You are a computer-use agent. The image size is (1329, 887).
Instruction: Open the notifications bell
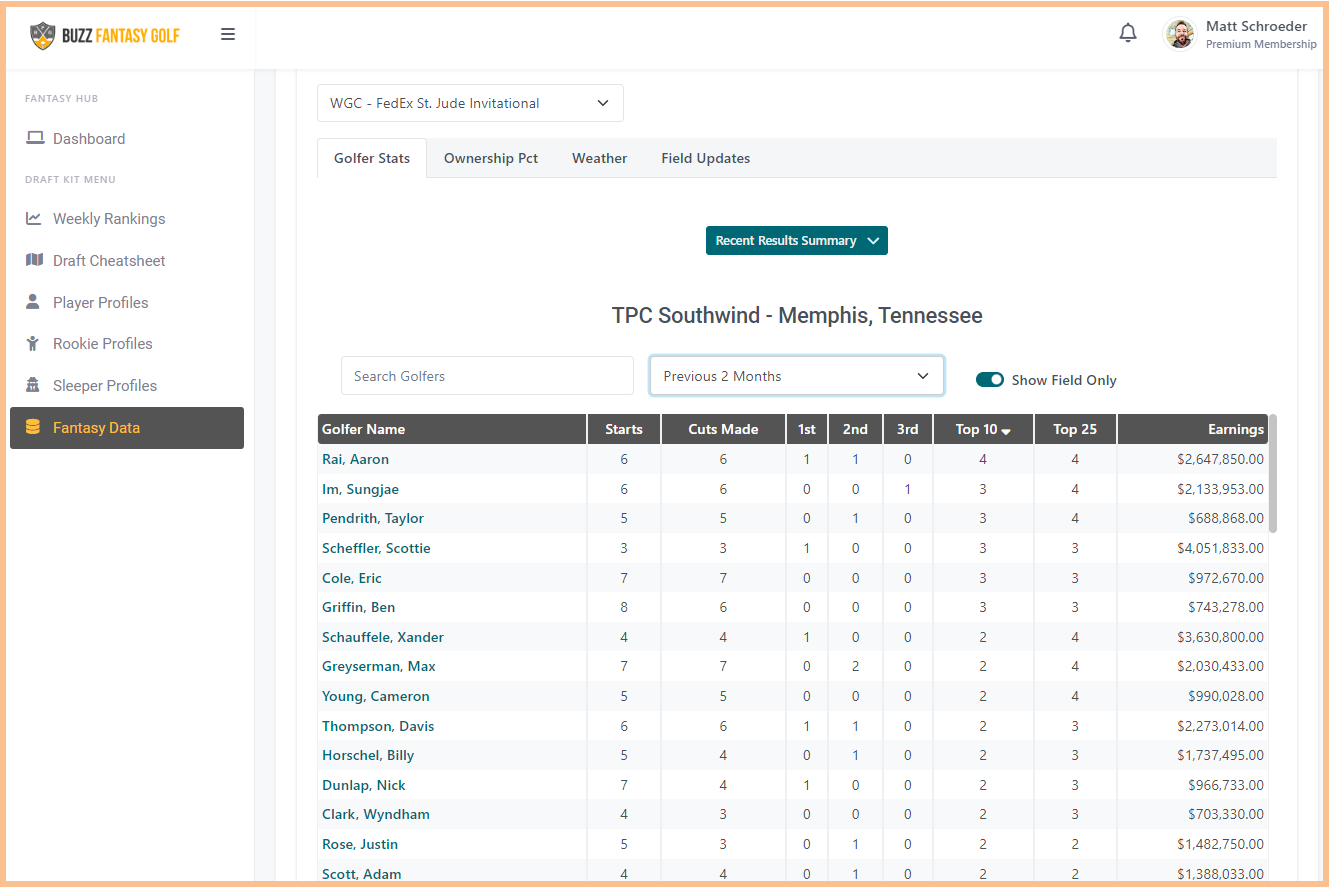(x=1128, y=33)
